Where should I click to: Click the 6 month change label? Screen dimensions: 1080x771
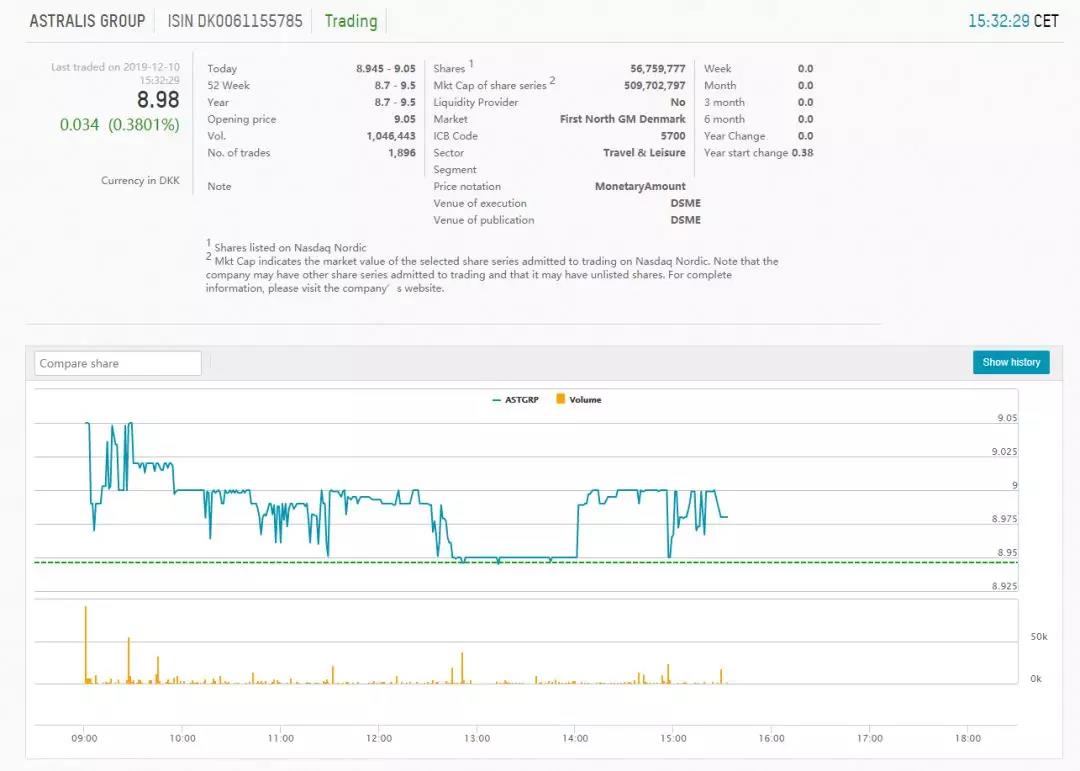[x=724, y=119]
